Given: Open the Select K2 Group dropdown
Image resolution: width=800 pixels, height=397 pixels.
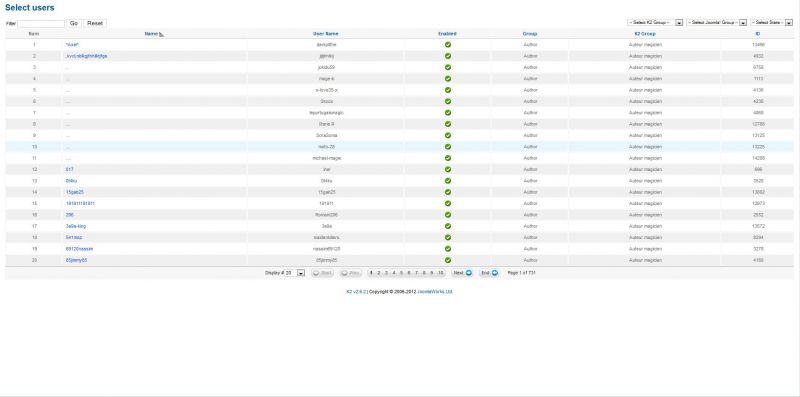Looking at the screenshot, I should coord(655,22).
